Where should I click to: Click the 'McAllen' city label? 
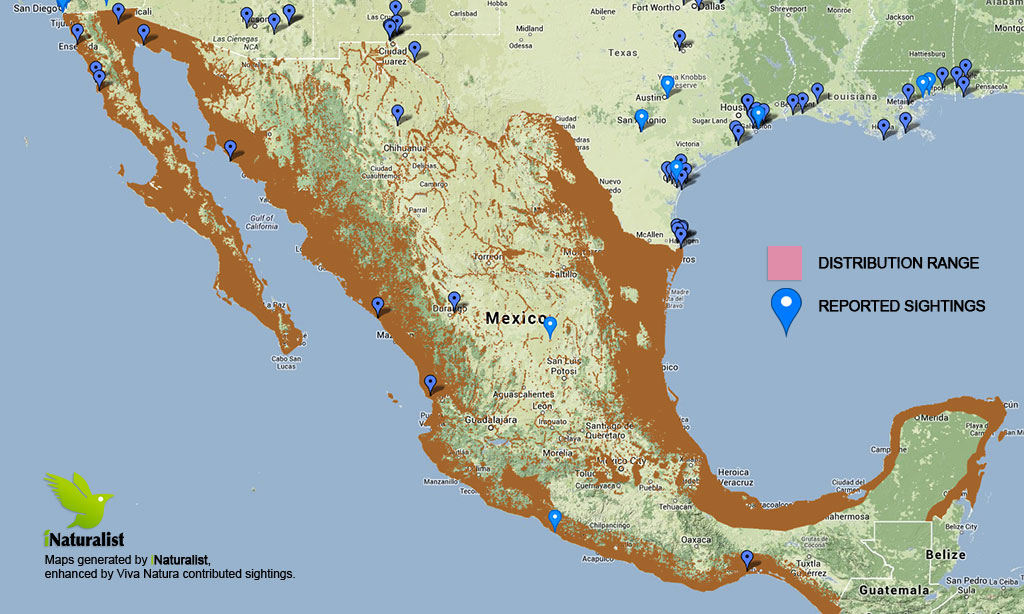point(650,234)
